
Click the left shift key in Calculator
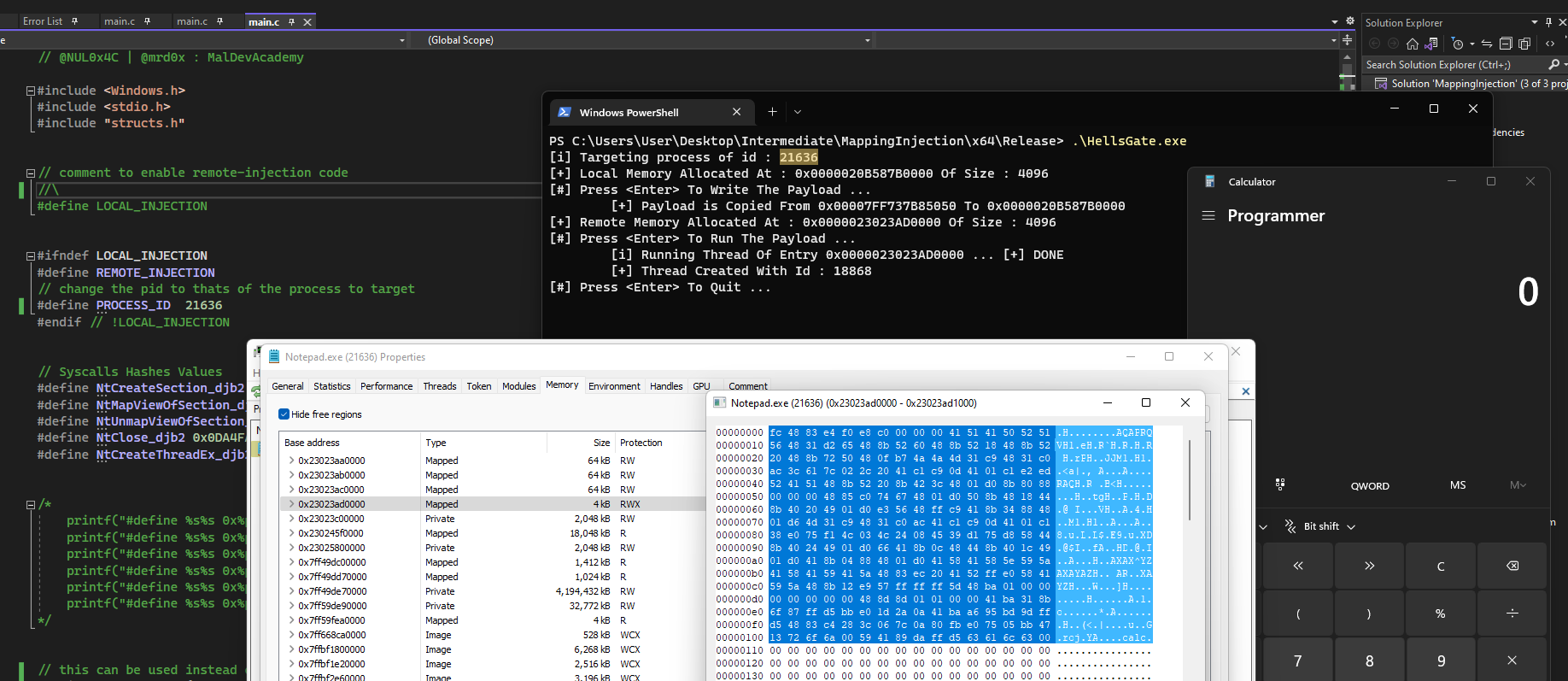pyautogui.click(x=1298, y=566)
